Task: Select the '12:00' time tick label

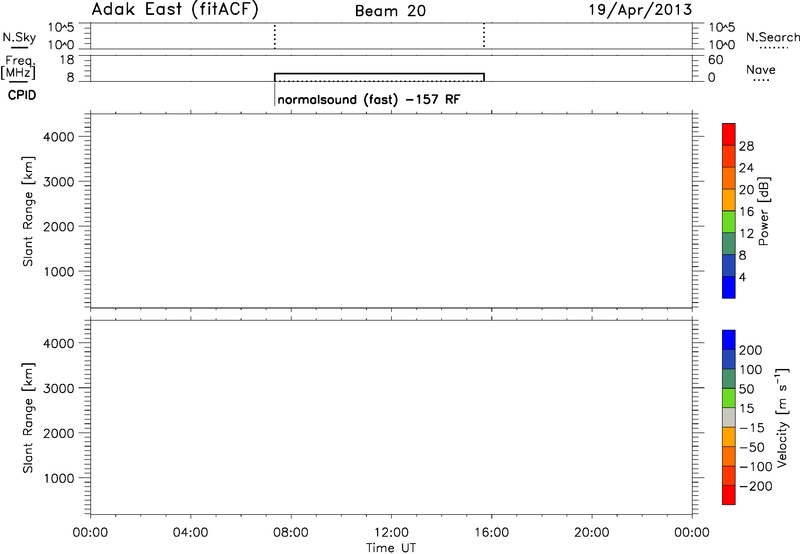Action: [x=391, y=533]
